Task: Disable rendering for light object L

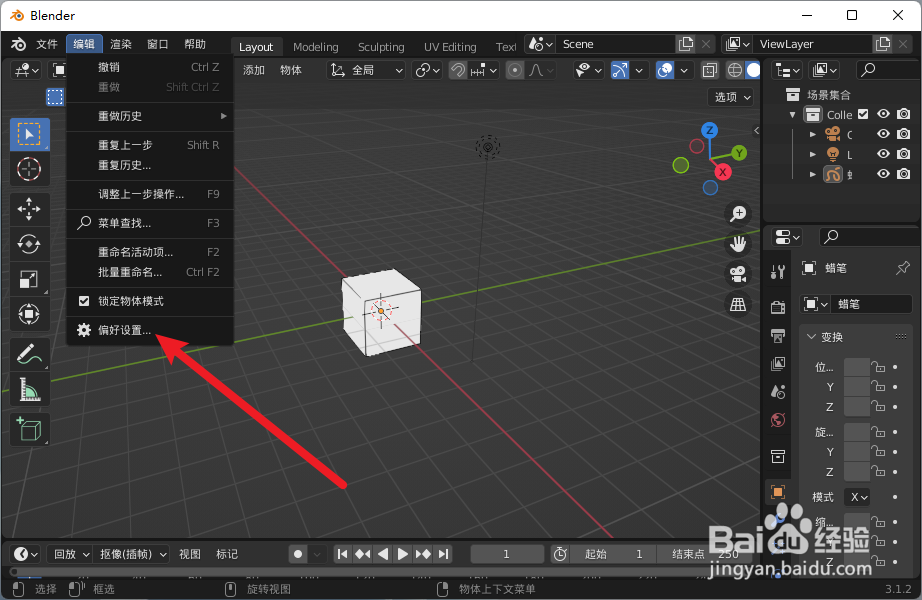Action: (904, 154)
